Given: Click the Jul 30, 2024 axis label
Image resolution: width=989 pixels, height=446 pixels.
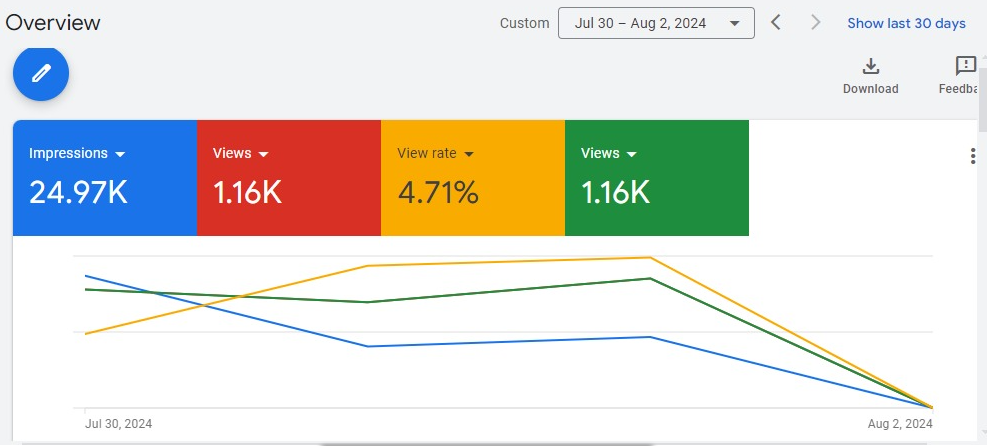Looking at the screenshot, I should click(x=119, y=424).
